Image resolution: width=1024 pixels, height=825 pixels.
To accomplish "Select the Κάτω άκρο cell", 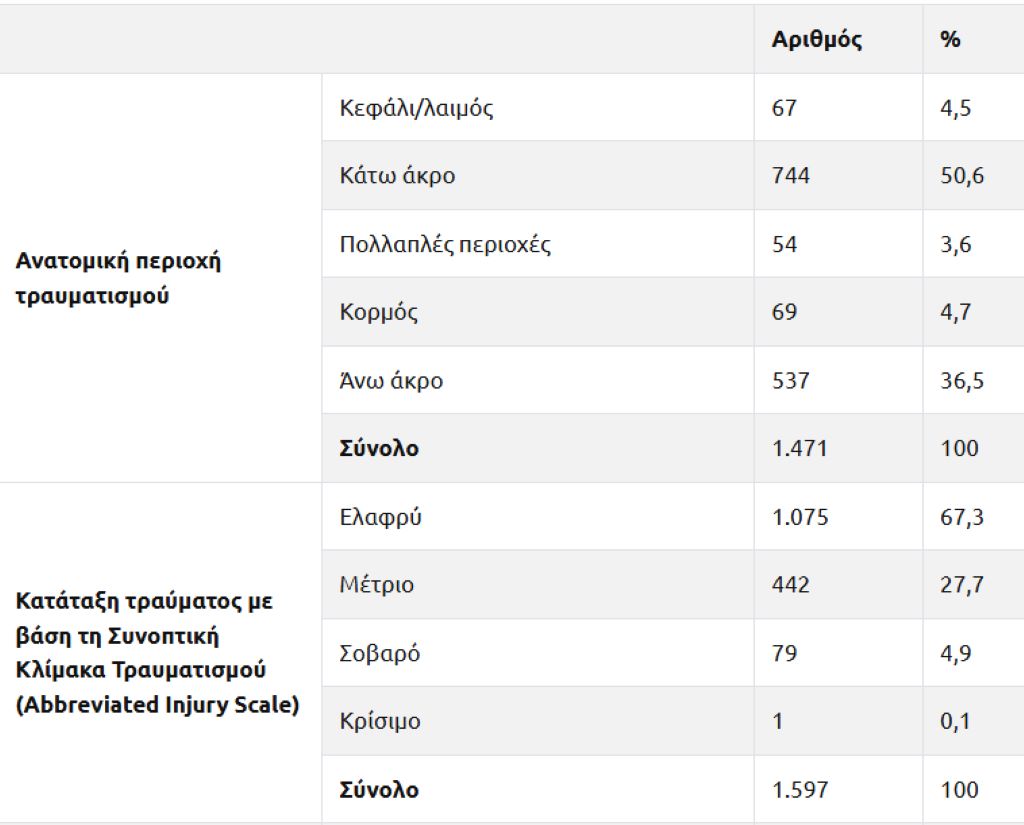I will point(397,176).
